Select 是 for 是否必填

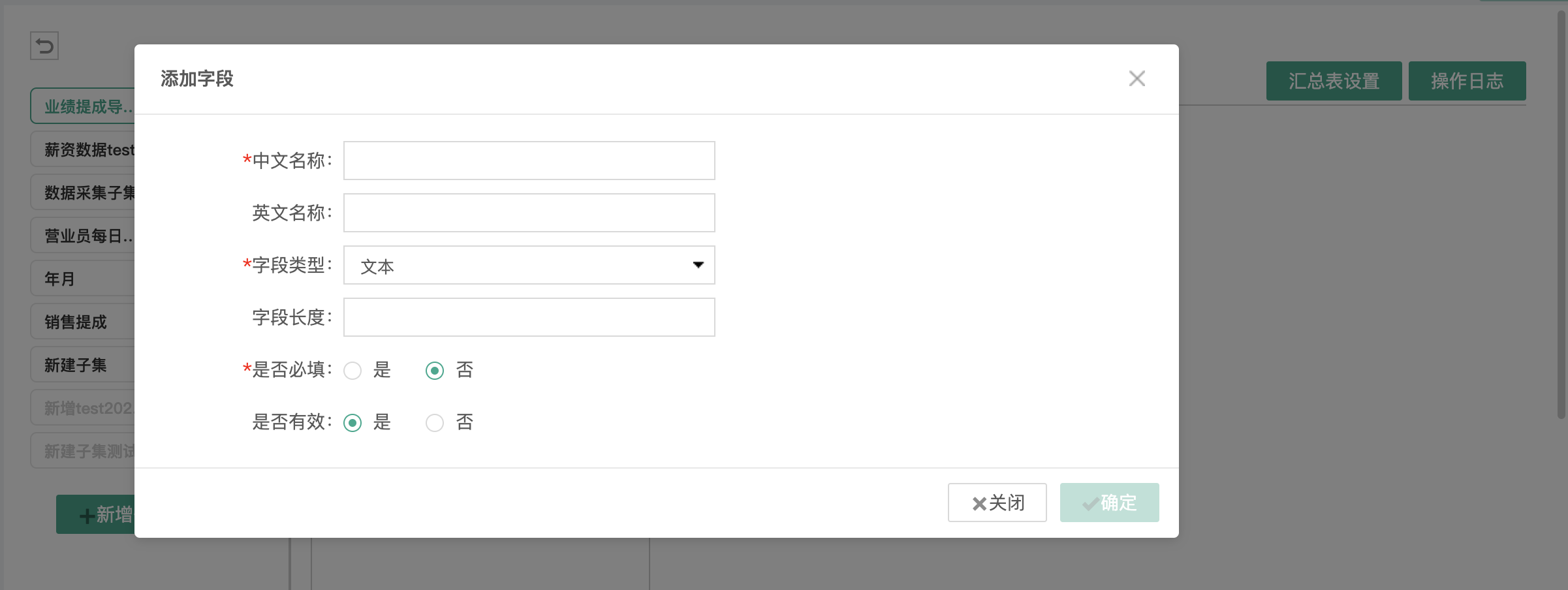click(x=353, y=371)
